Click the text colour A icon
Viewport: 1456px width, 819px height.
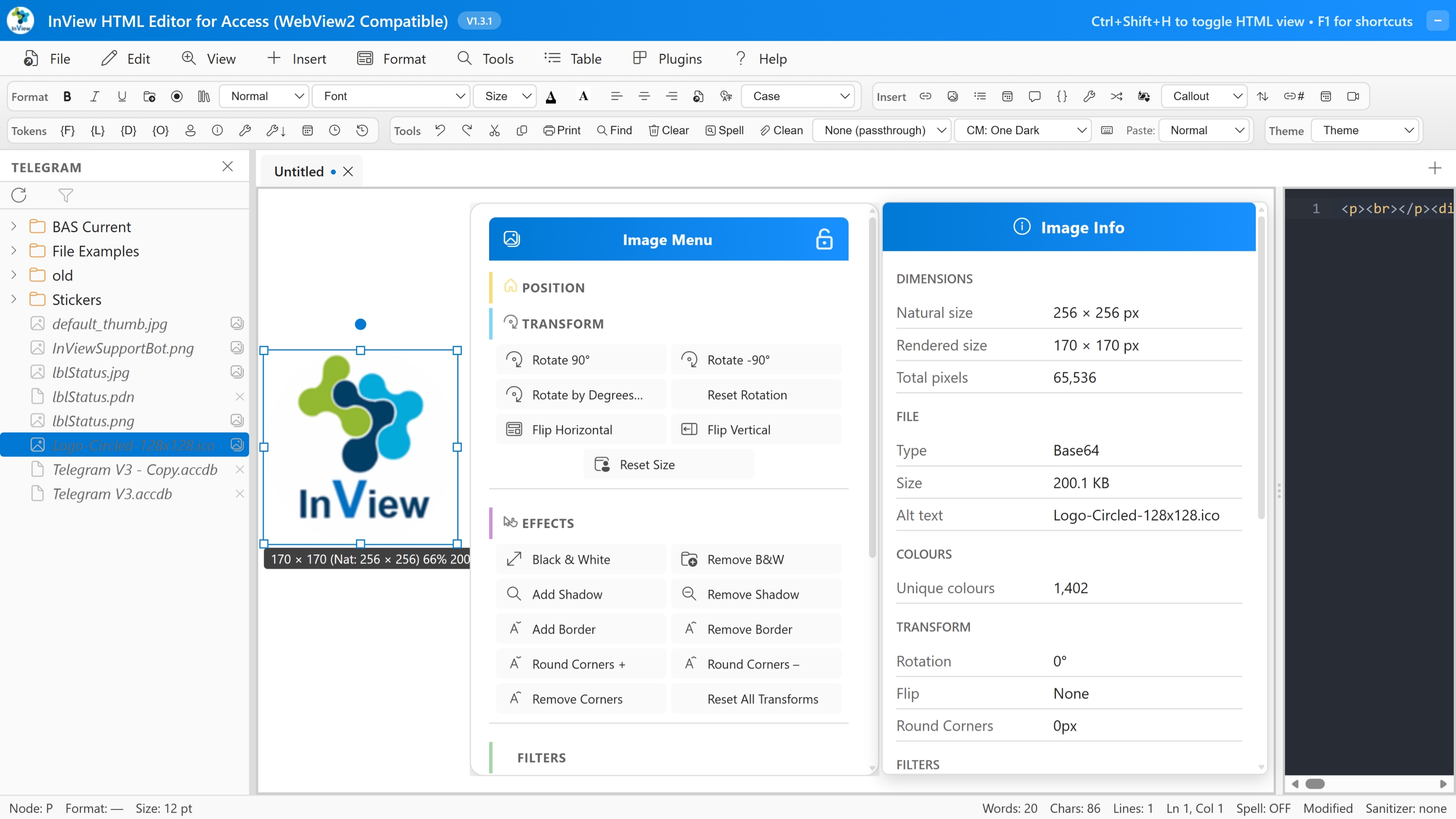click(551, 97)
